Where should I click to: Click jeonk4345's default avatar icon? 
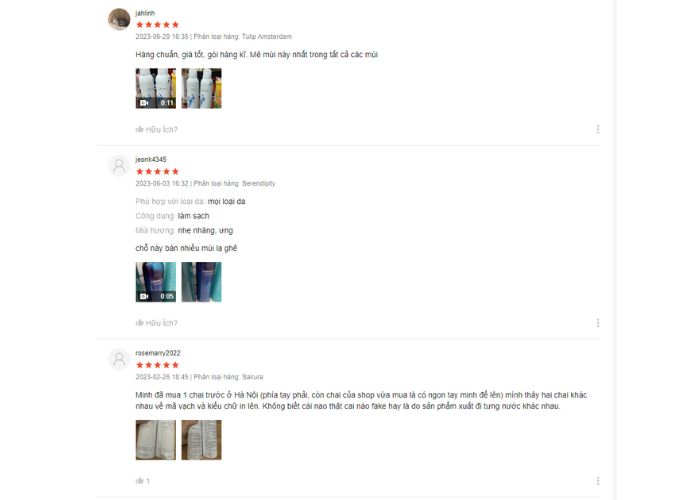coord(119,166)
